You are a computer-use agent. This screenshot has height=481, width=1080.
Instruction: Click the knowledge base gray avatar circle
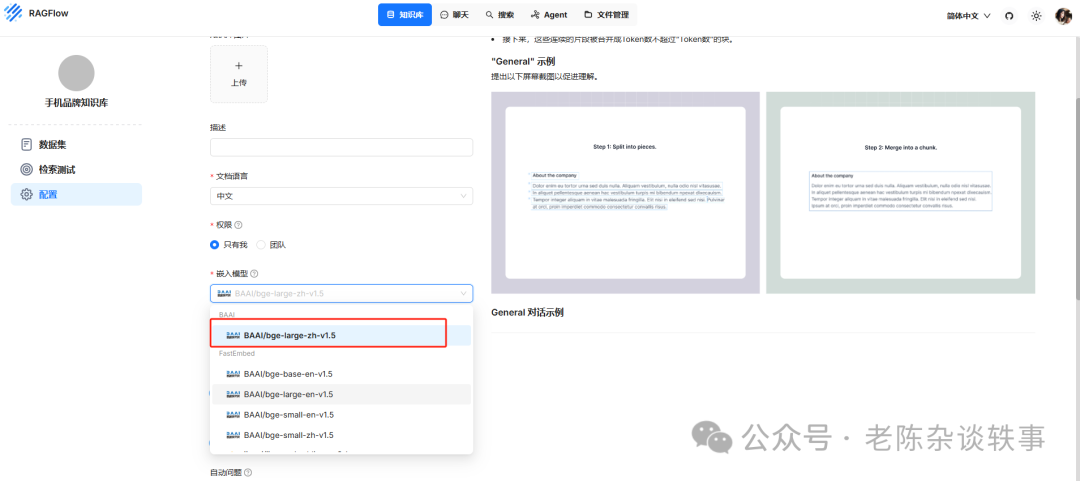76,73
